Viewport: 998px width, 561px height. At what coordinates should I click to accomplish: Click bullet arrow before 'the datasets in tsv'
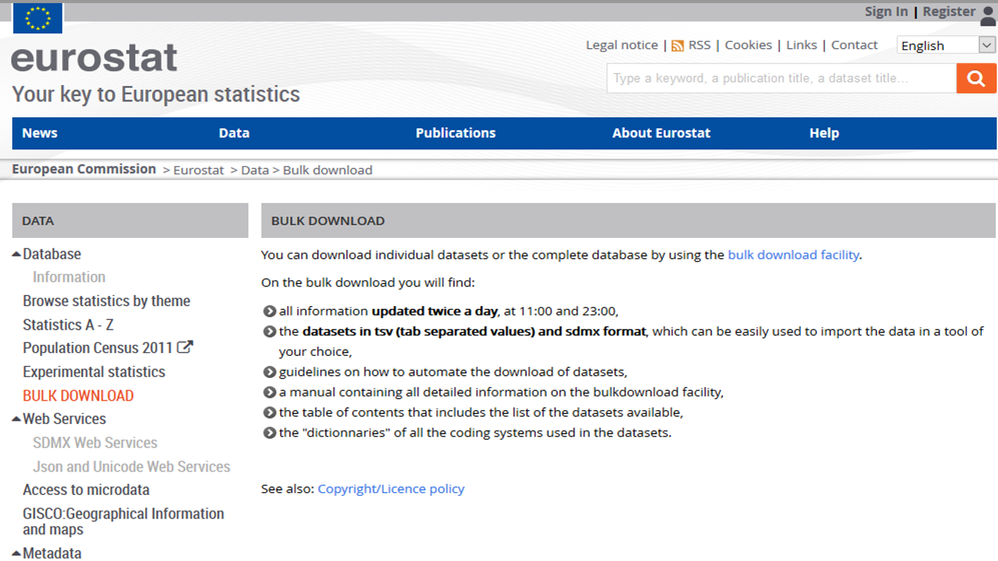tap(269, 332)
